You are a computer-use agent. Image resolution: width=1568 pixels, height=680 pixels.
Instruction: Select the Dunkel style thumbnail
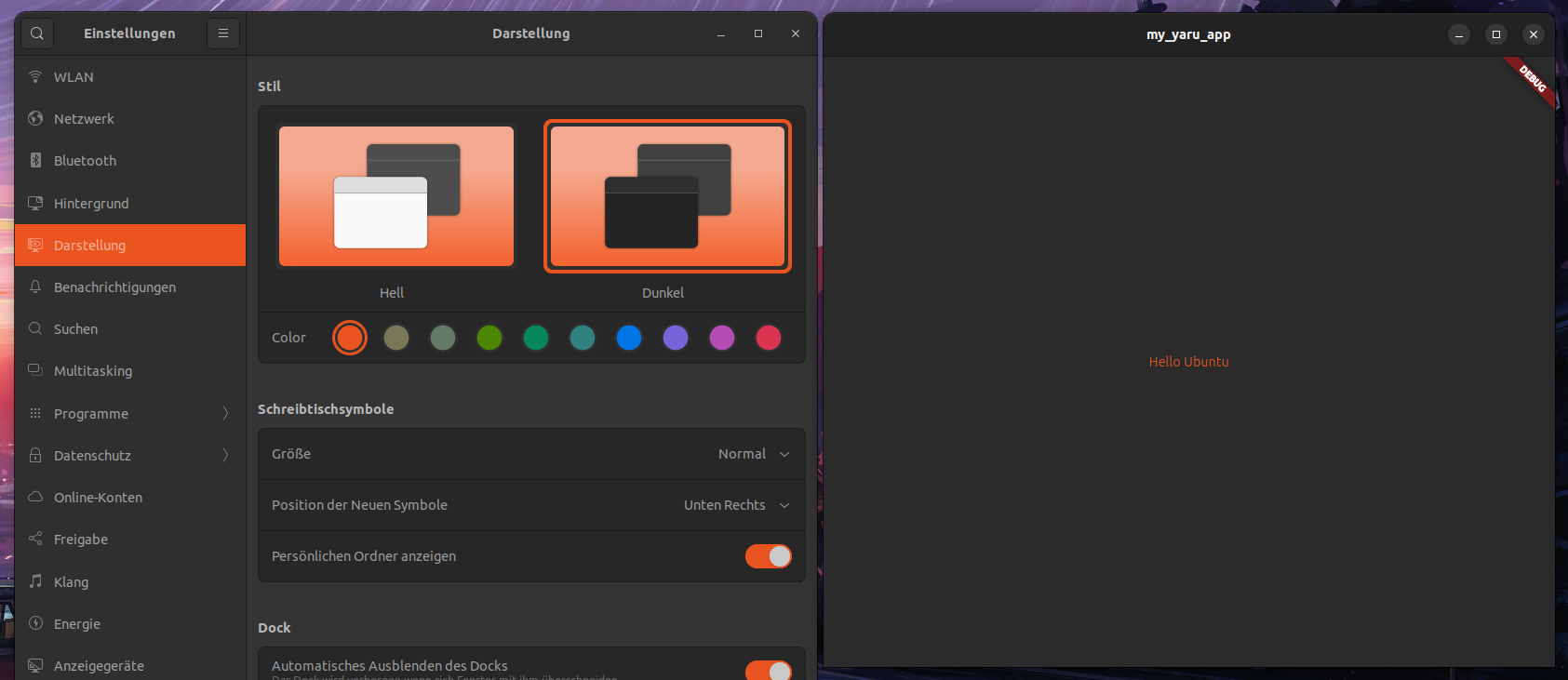667,196
